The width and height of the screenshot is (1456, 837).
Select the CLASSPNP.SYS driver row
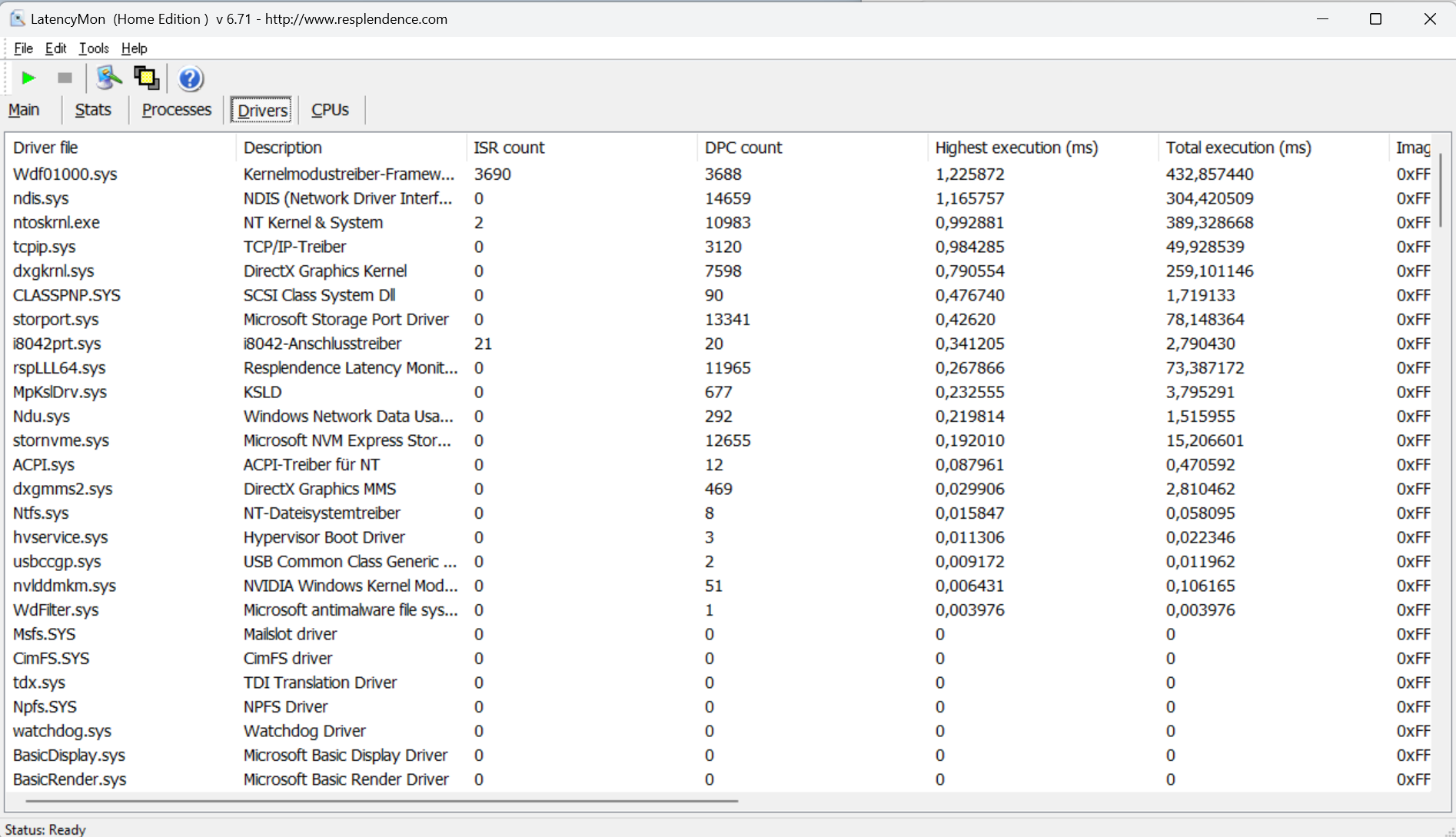point(720,295)
